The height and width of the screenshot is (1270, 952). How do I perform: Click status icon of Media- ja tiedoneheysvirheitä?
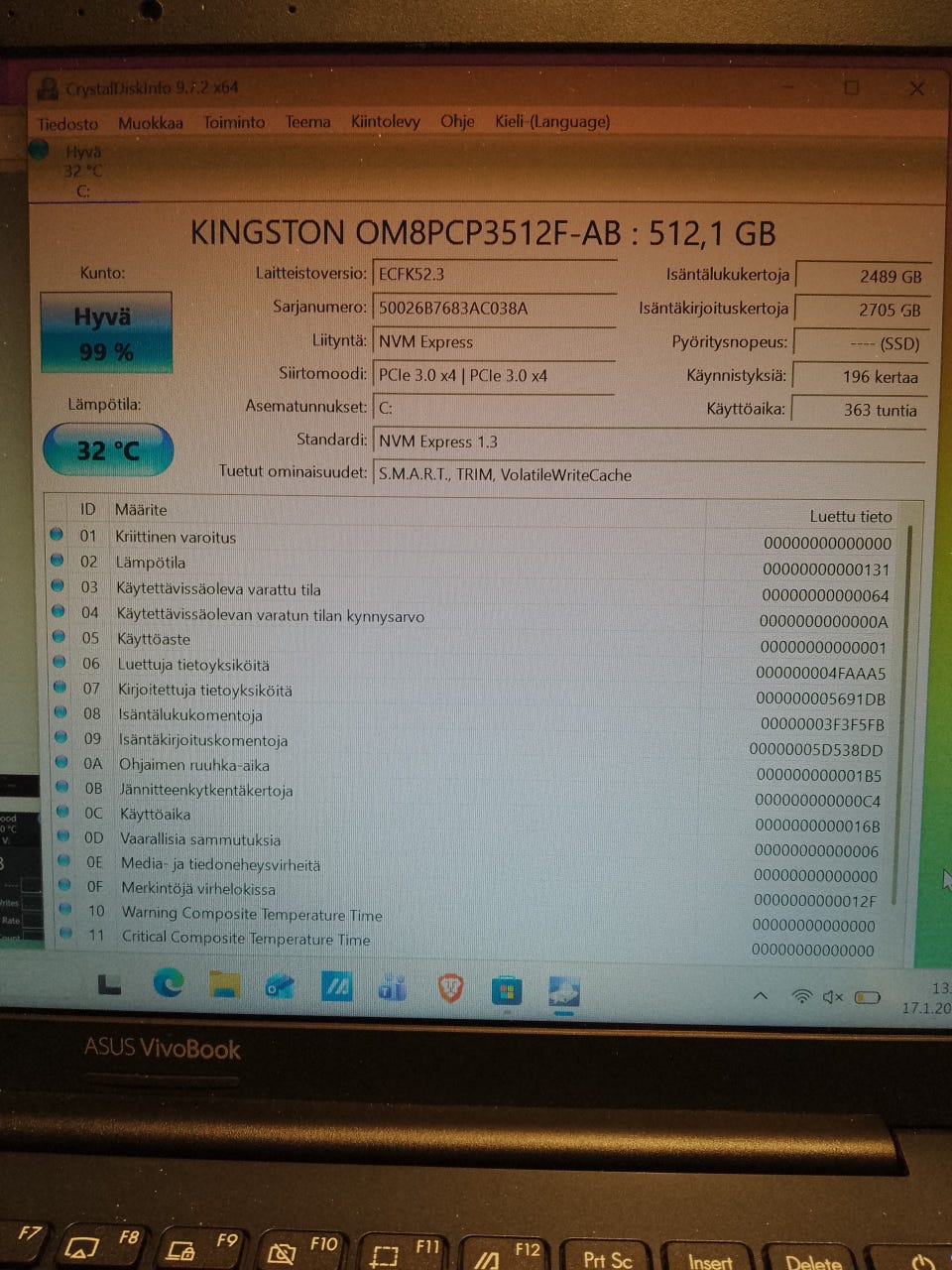(x=64, y=861)
